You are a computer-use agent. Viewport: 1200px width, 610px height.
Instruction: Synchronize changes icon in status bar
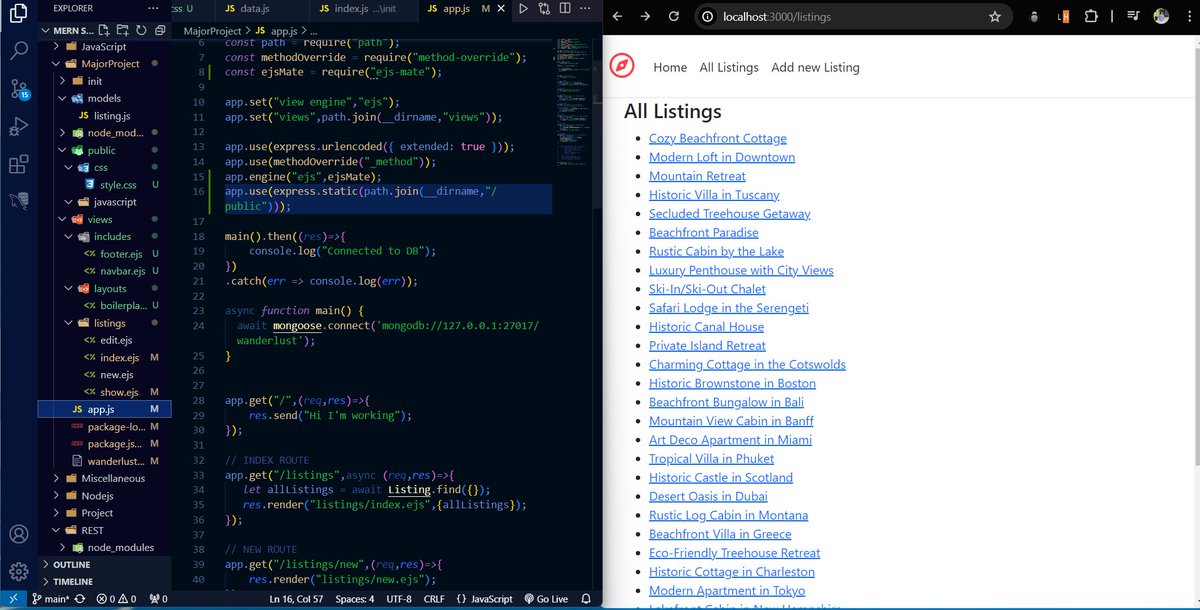pyautogui.click(x=79, y=599)
